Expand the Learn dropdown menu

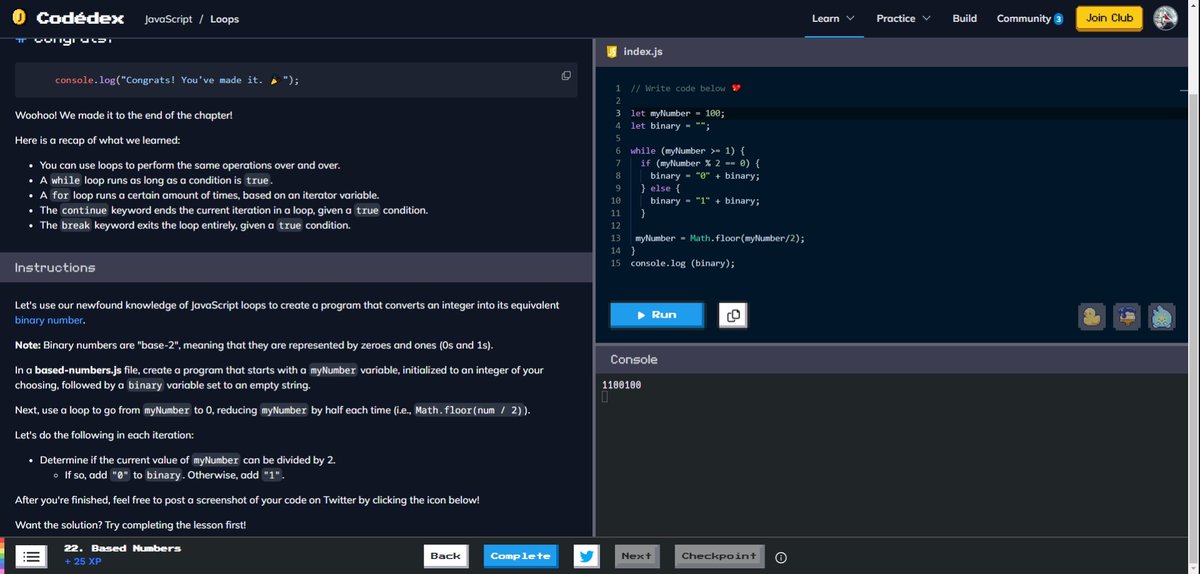[832, 18]
